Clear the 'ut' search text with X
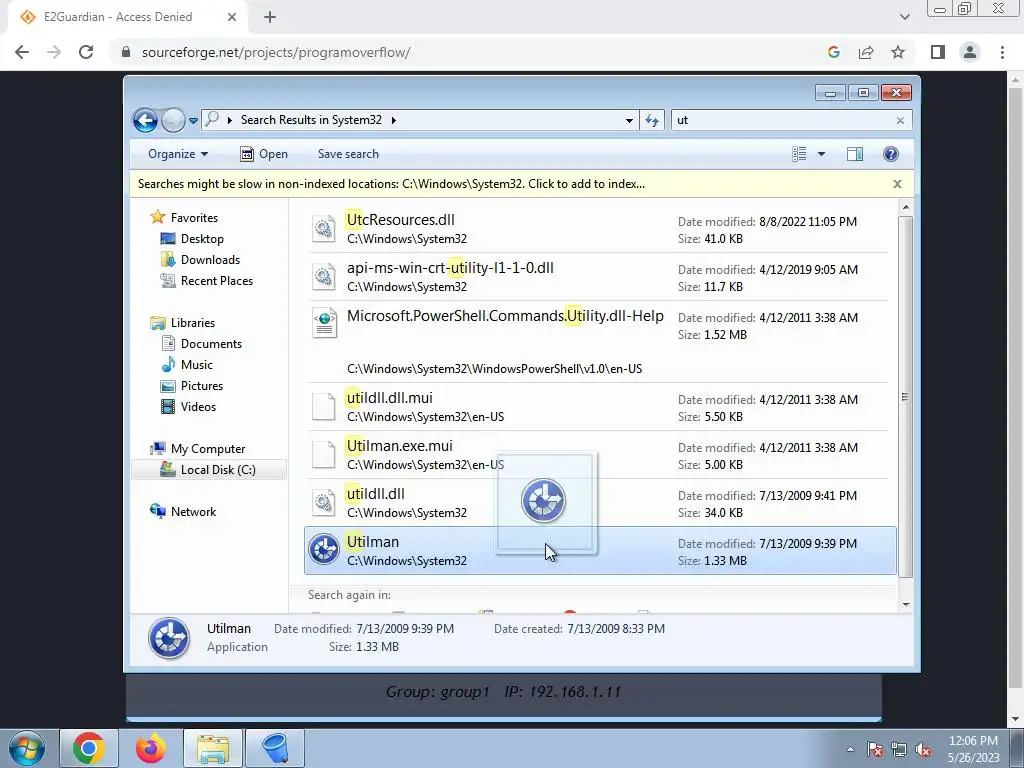The height and width of the screenshot is (768, 1024). tap(901, 120)
